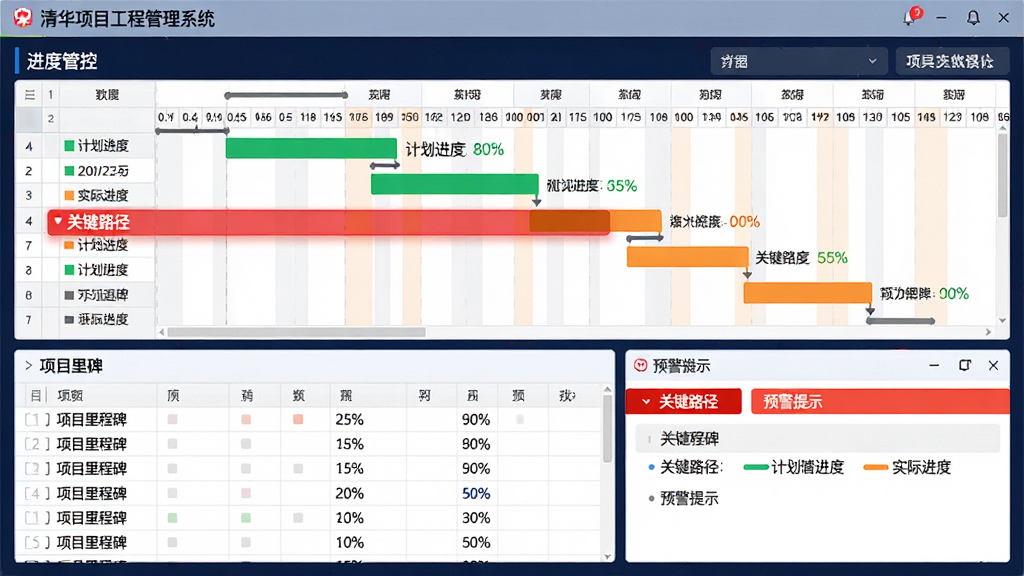Click the button right of the header dropdown
Screen dimensions: 1024x576
(x=952, y=61)
